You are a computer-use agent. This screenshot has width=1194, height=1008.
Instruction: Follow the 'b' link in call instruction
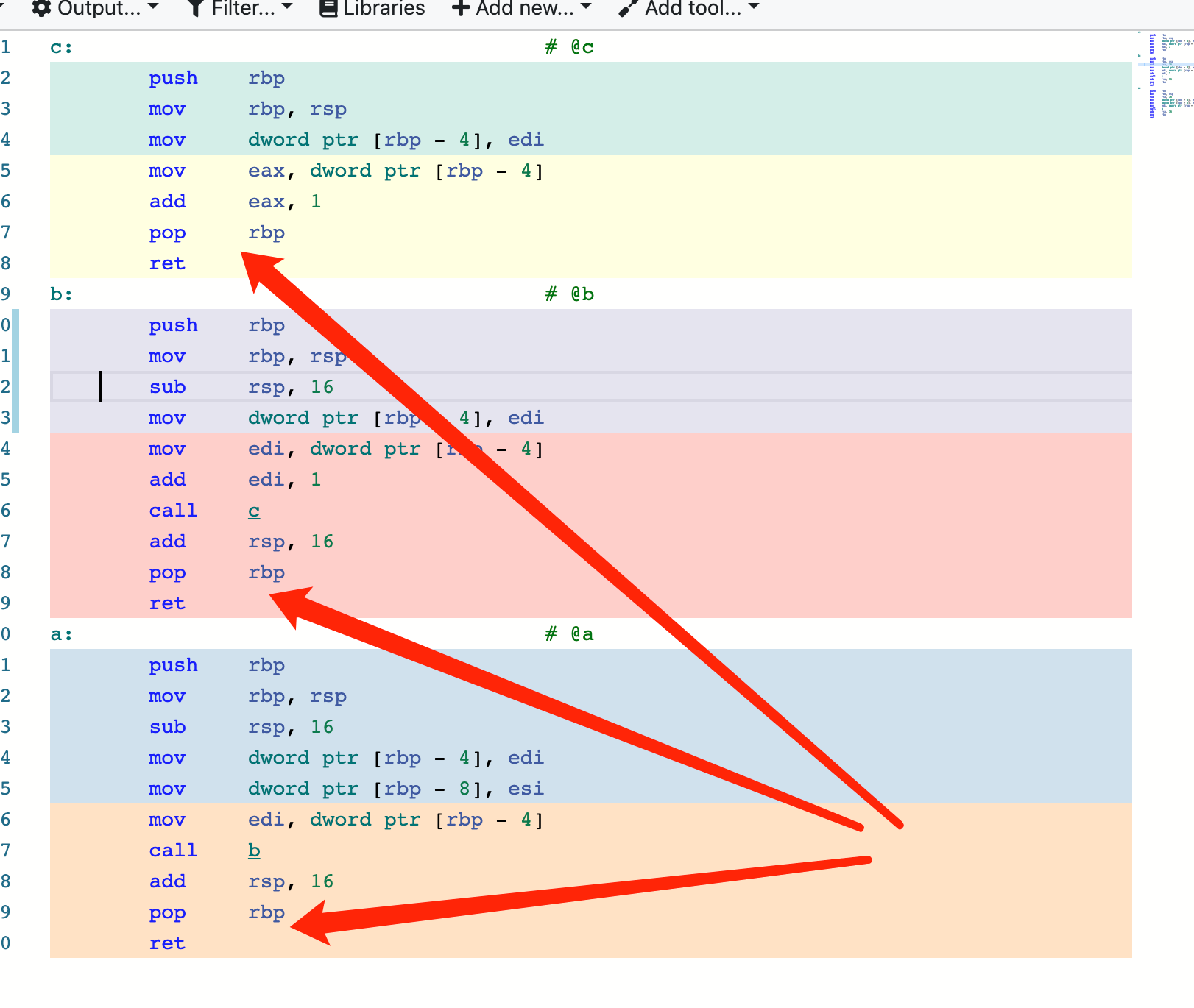(254, 851)
